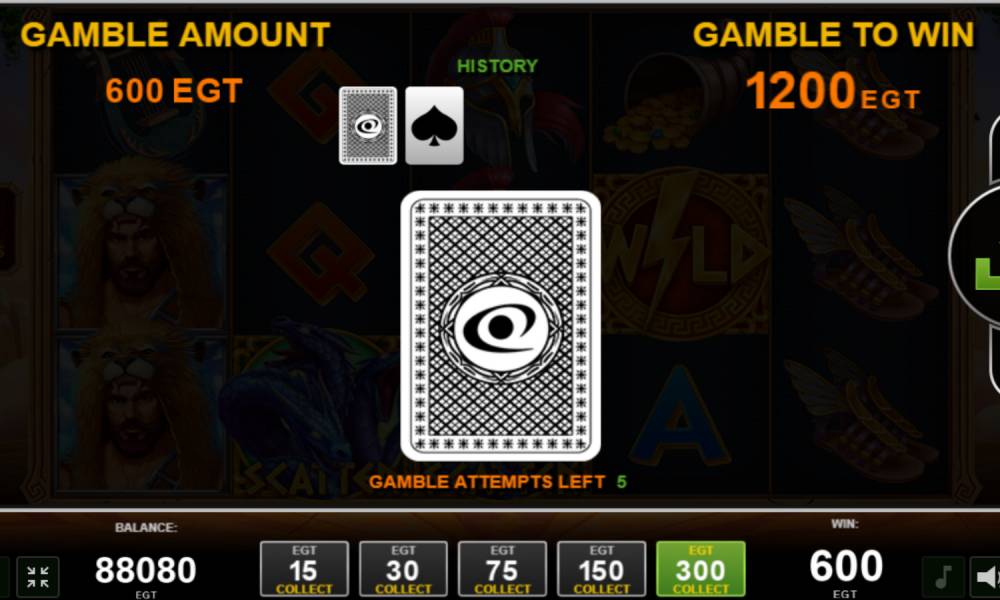Click the Gamble Amount 600 EGT text

173,91
